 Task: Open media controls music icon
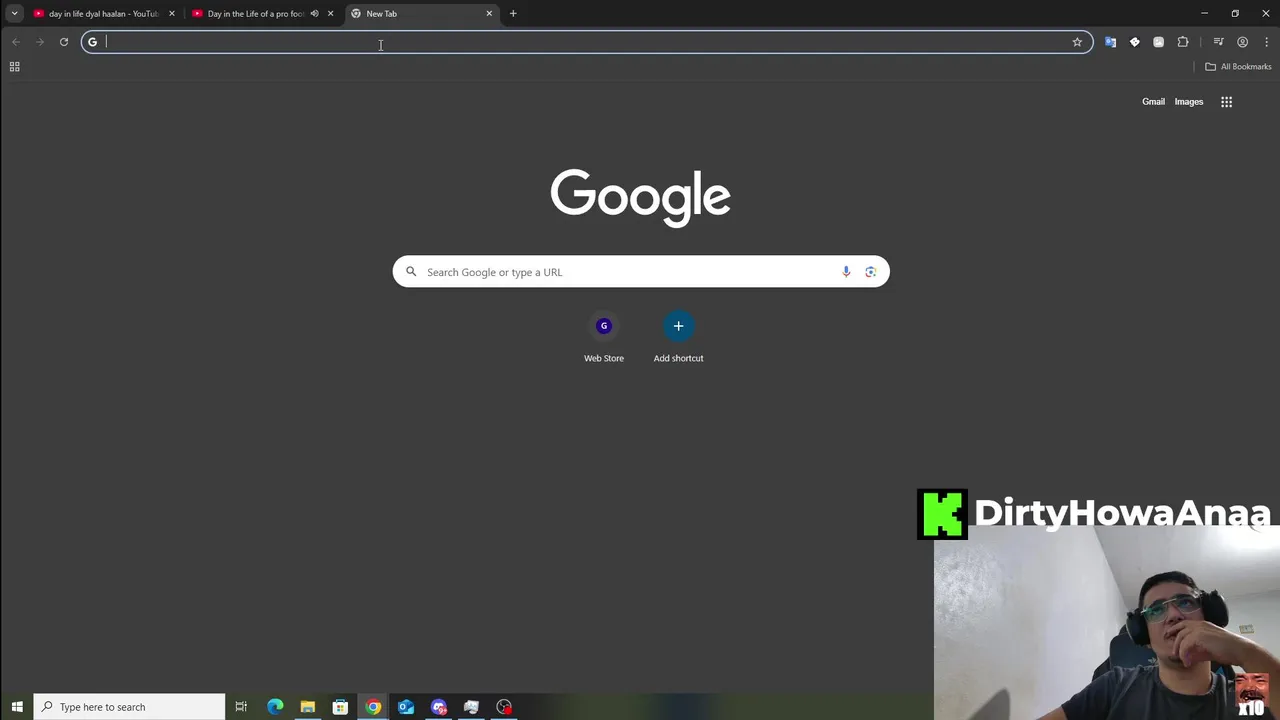pos(1218,42)
